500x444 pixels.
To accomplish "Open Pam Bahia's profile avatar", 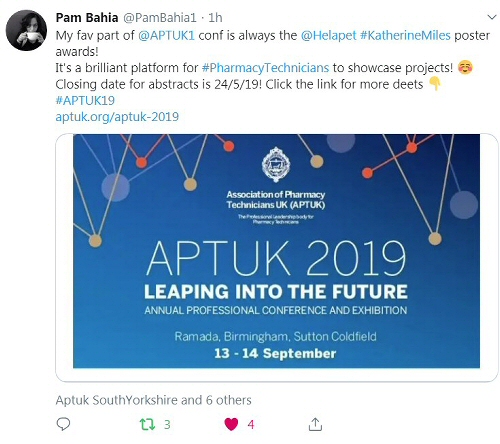I will pyautogui.click(x=26, y=30).
